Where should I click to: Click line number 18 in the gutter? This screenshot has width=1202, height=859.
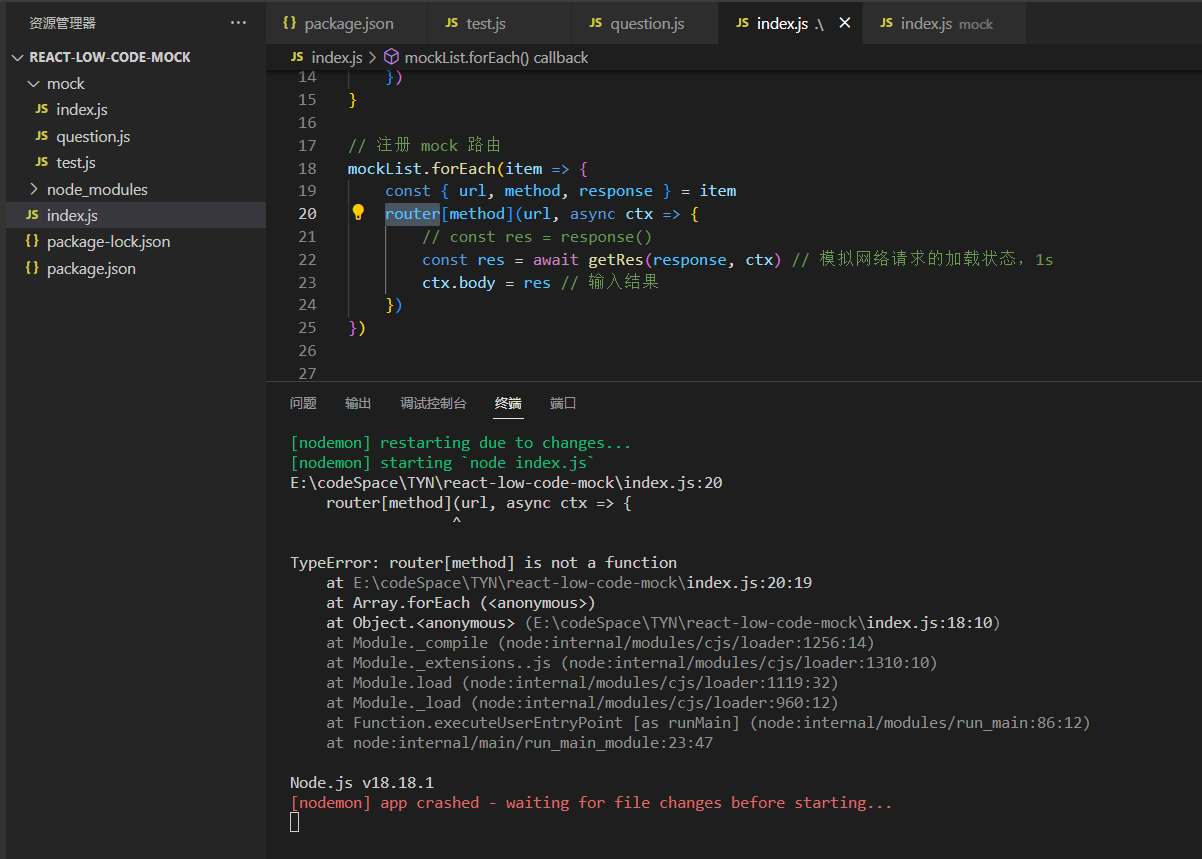(x=307, y=168)
